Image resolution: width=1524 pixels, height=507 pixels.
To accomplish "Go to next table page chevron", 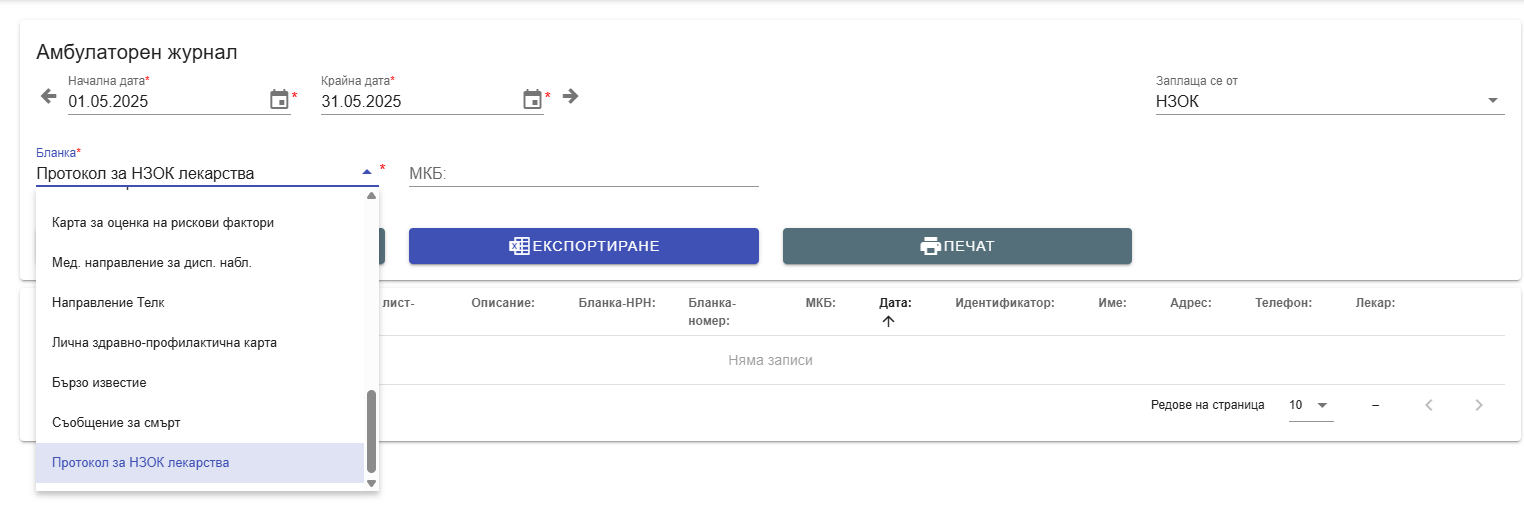I will [1479, 405].
